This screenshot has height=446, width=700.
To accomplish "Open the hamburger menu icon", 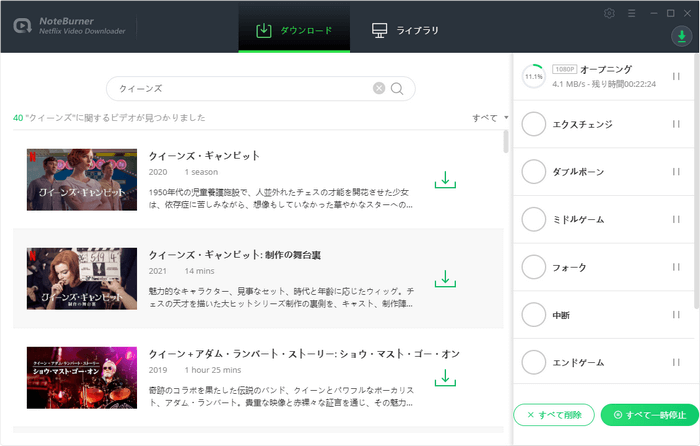I will click(x=631, y=13).
